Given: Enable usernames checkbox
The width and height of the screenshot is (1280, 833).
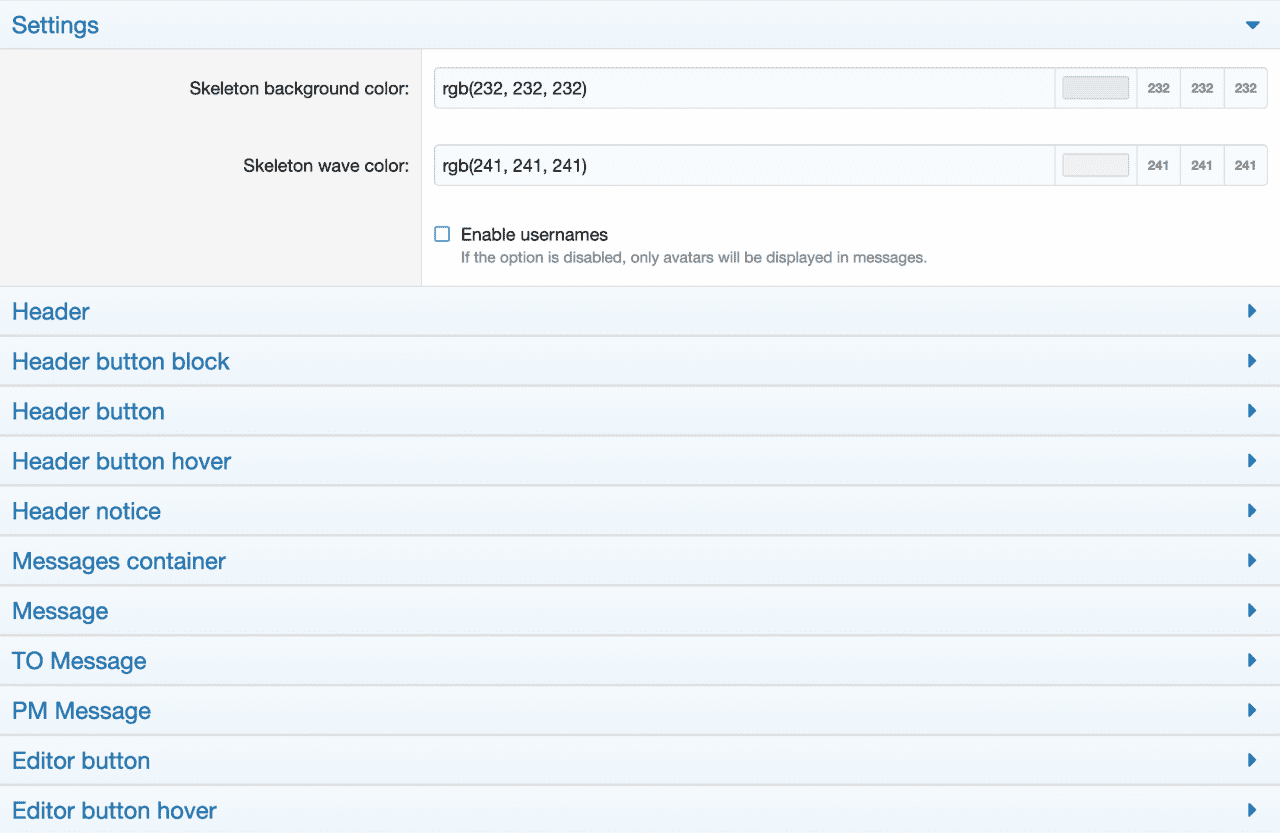Looking at the screenshot, I should (442, 235).
